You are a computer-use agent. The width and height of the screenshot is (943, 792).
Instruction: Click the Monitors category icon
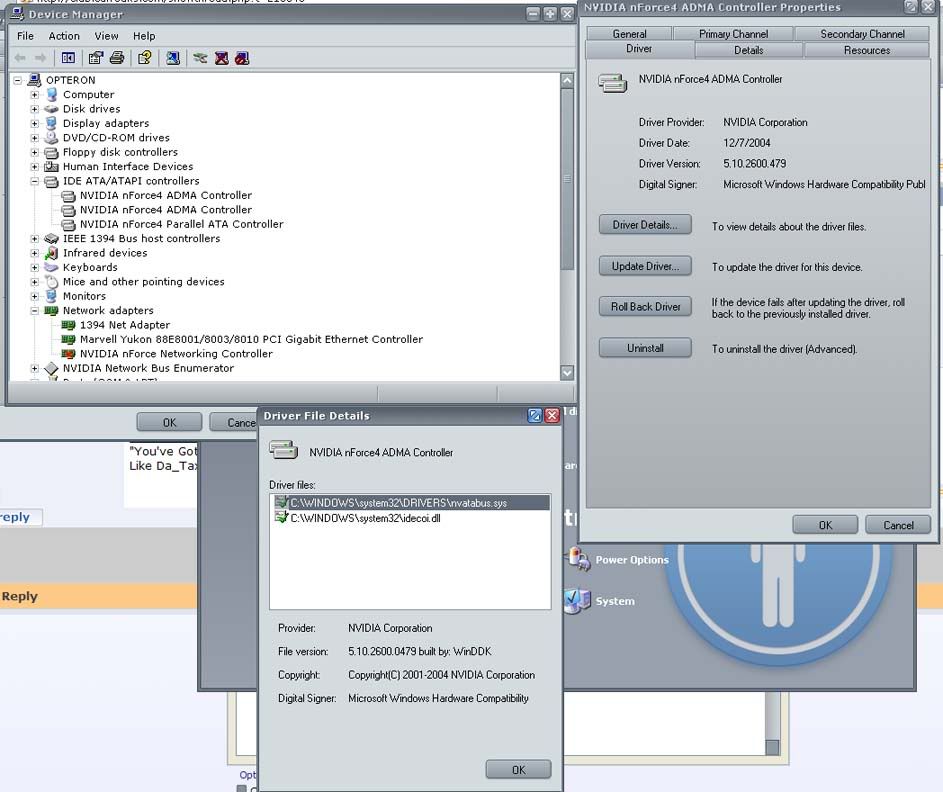pos(51,296)
